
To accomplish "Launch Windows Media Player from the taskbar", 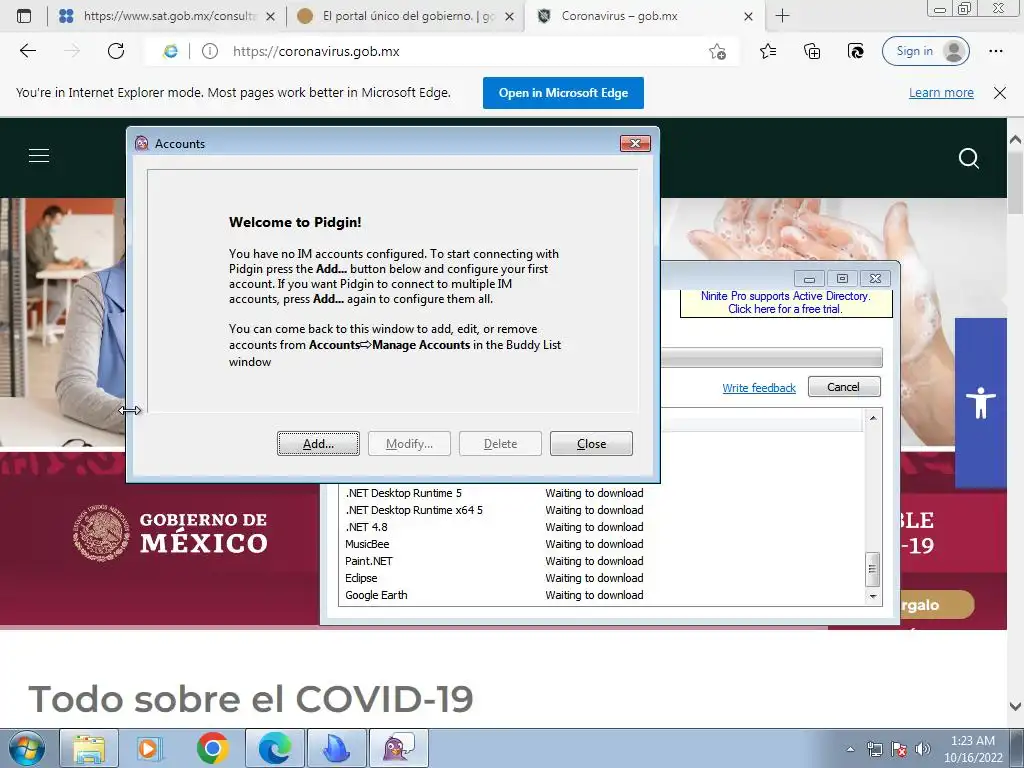I will pyautogui.click(x=149, y=748).
